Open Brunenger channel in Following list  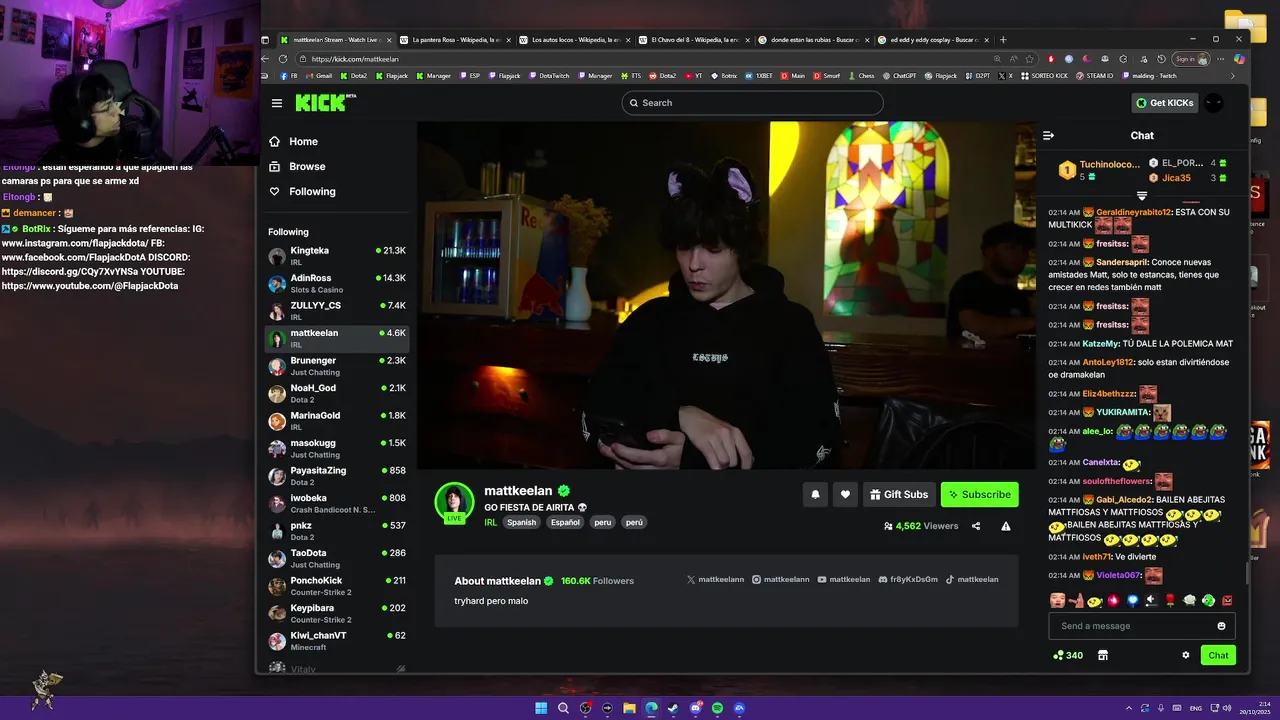pos(337,366)
